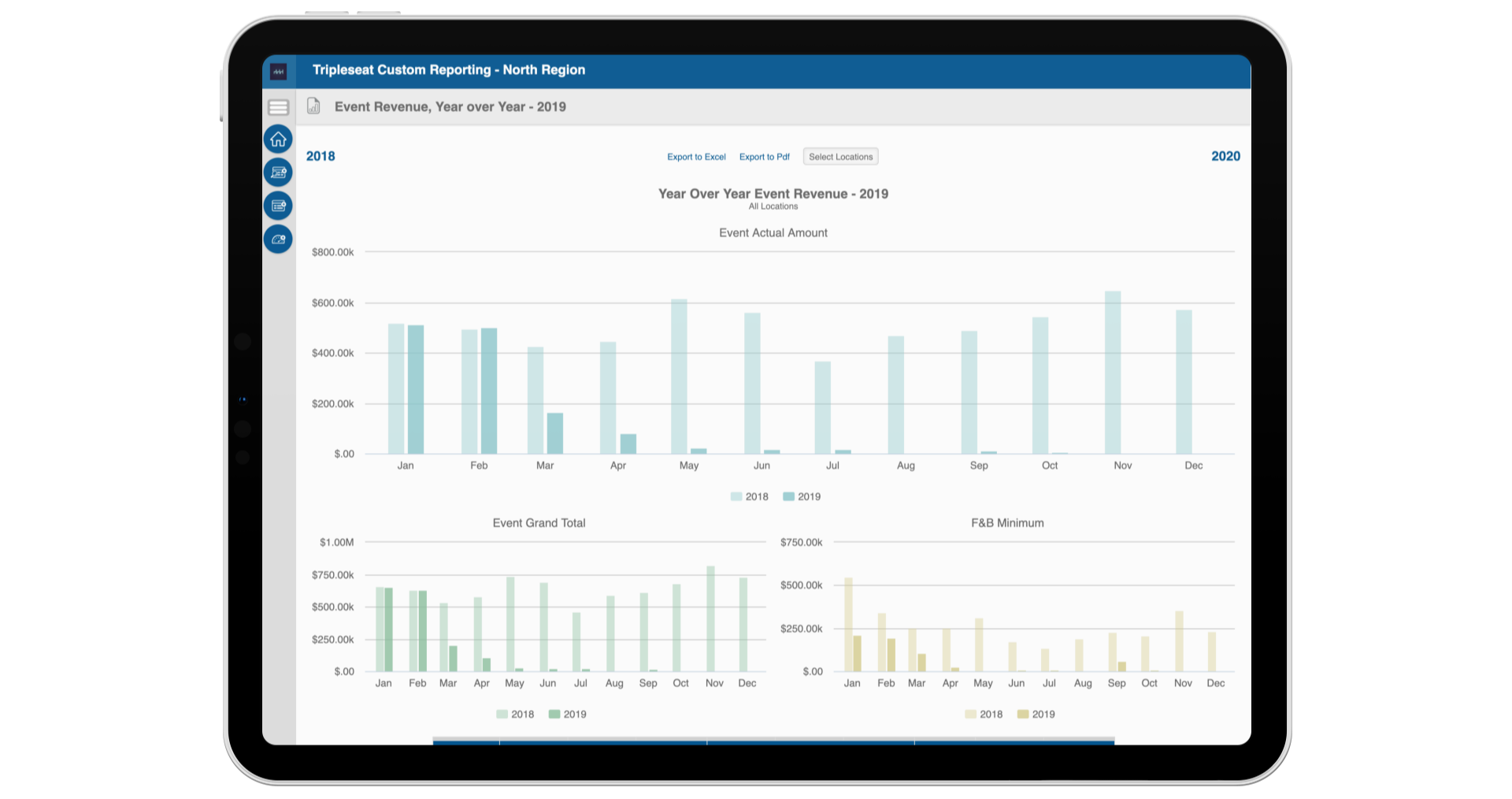1512x799 pixels.
Task: Click the June 2018 bar in Event Actual Amount
Action: tap(752, 384)
